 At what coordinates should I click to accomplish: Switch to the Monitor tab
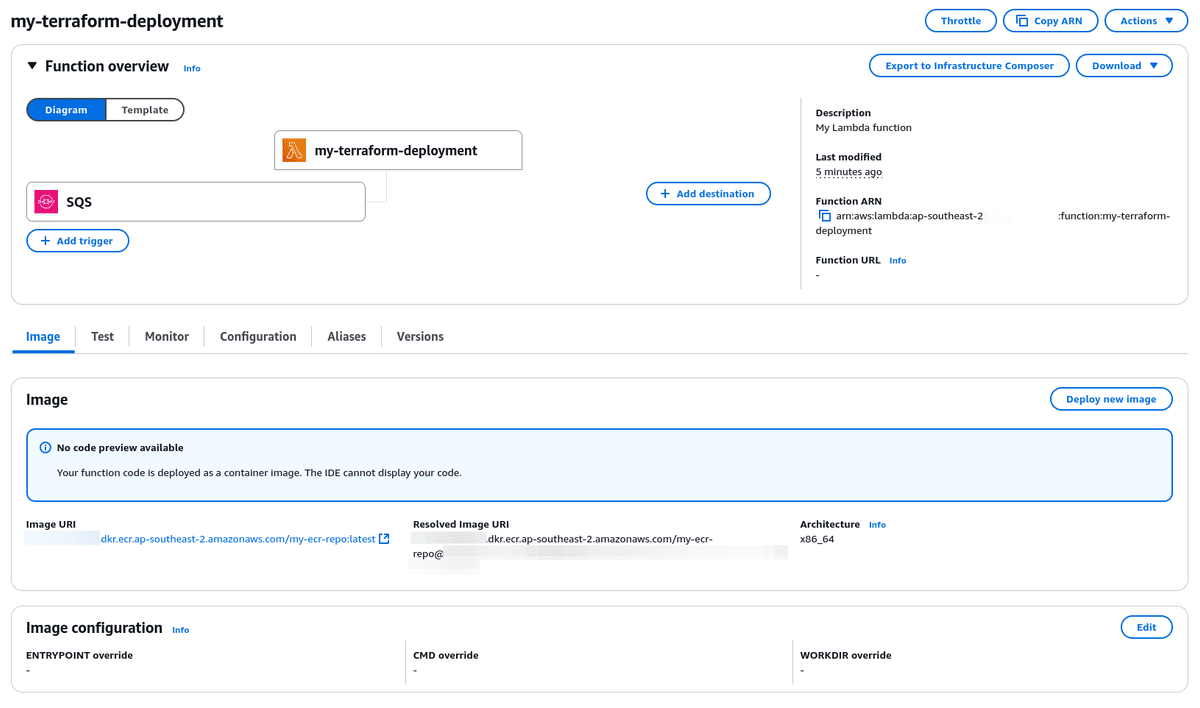(166, 336)
